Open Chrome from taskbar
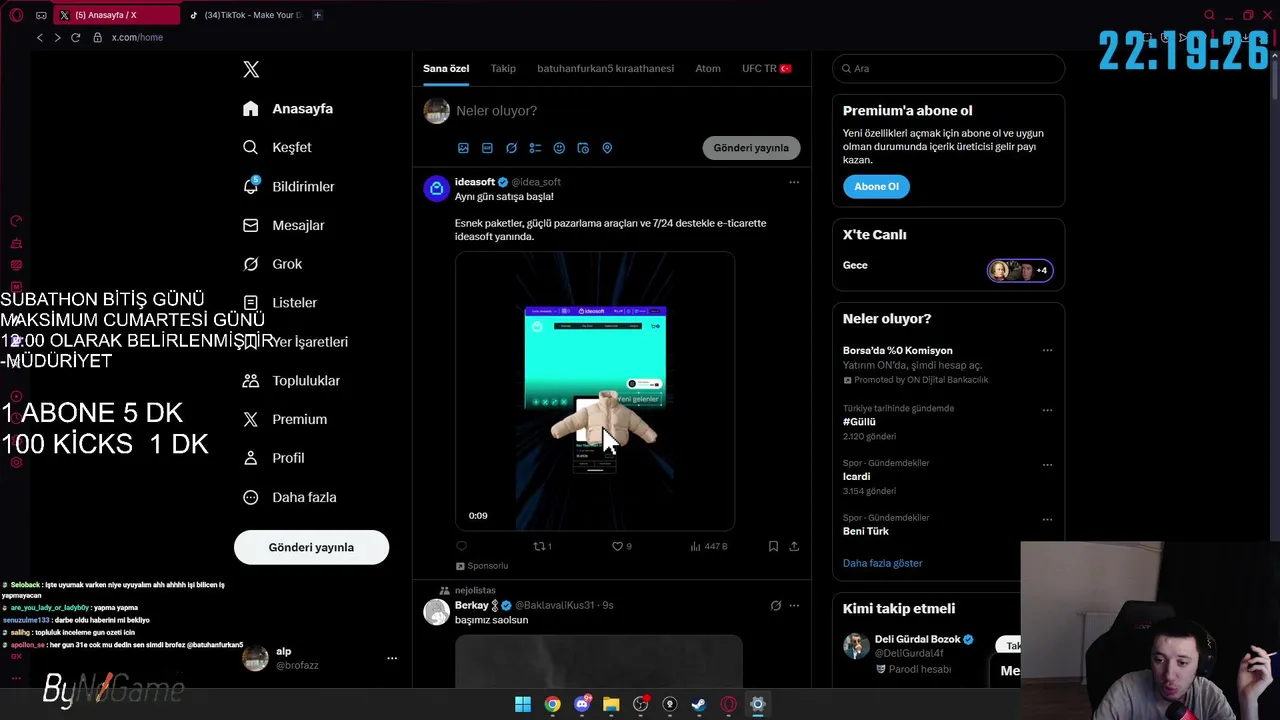This screenshot has height=720, width=1280. coord(552,704)
